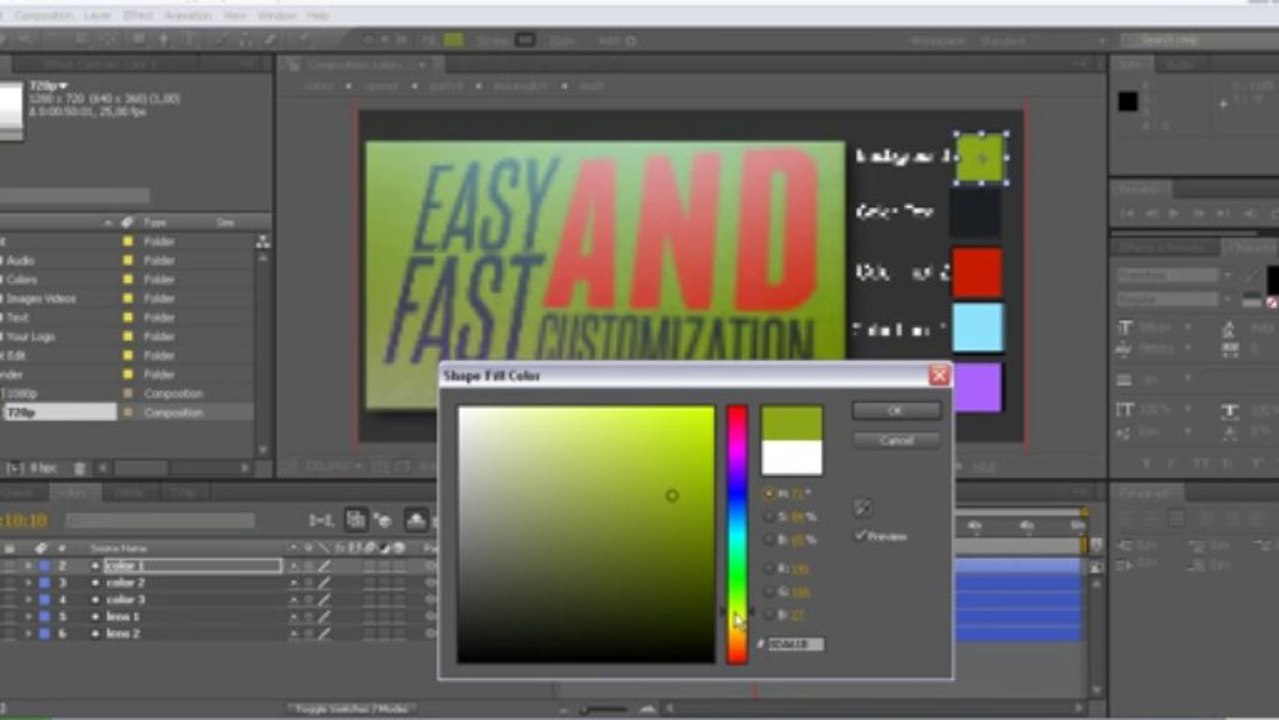Image resolution: width=1279 pixels, height=720 pixels.
Task: Open the Composition viewer tab dropdown
Action: point(422,65)
